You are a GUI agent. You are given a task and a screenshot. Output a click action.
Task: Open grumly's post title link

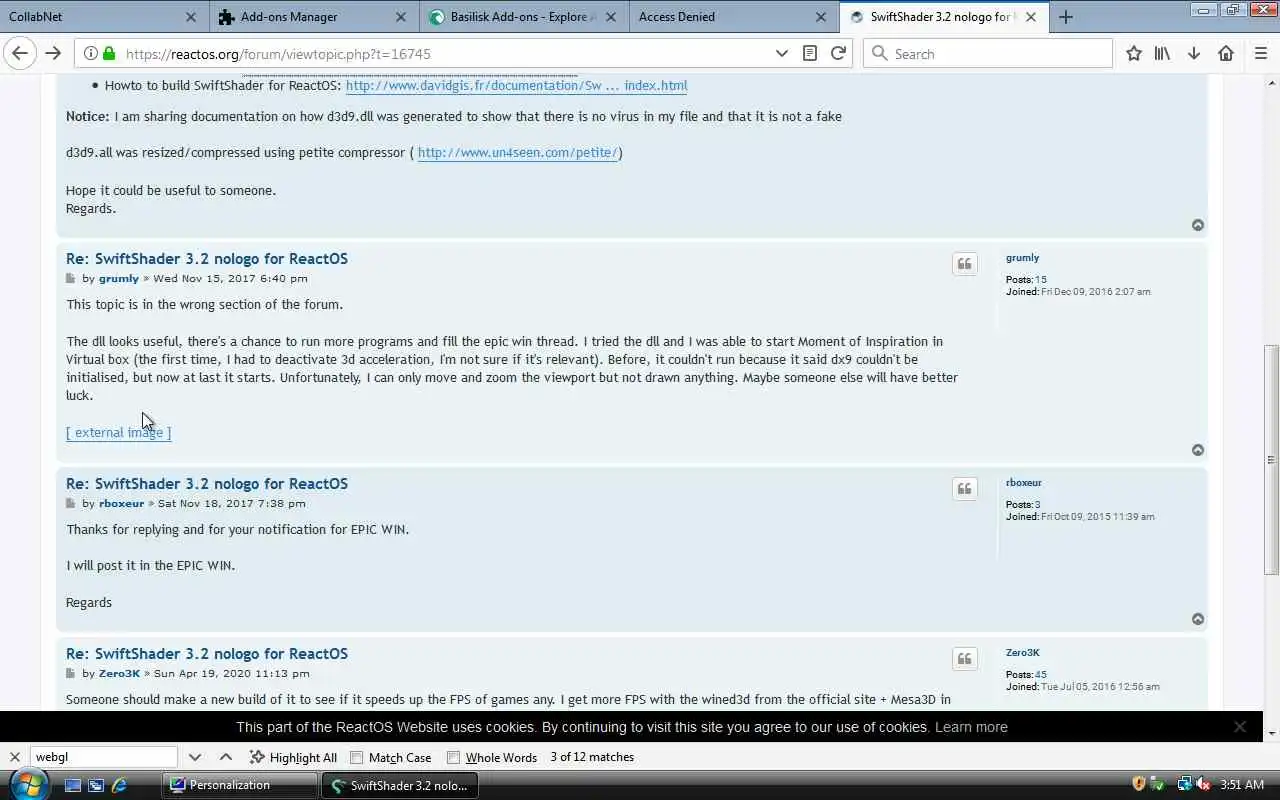207,258
